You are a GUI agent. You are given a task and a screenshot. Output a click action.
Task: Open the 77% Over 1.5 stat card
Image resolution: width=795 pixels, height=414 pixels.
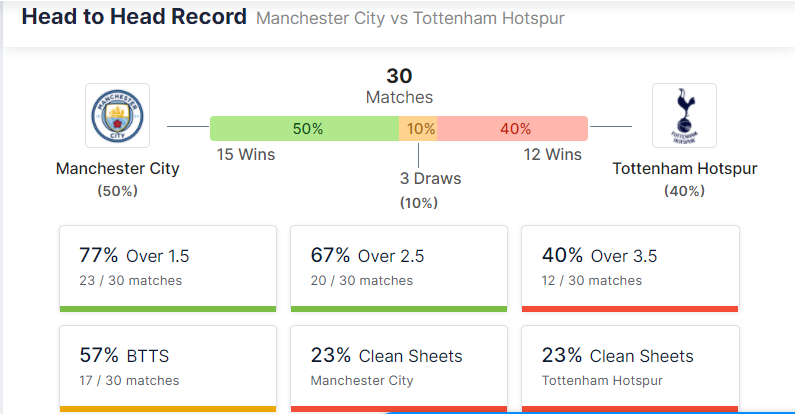[168, 268]
